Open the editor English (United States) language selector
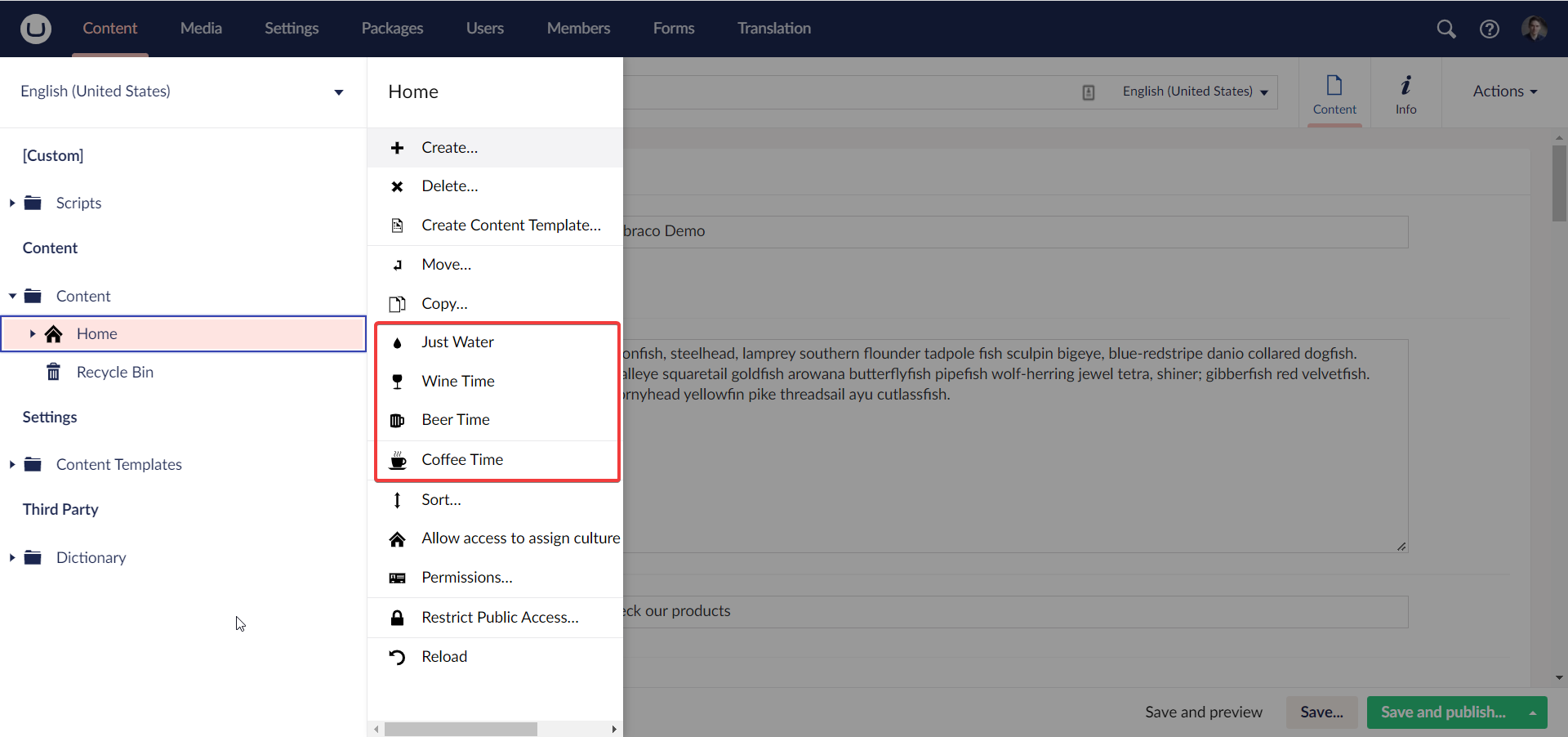This screenshot has height=737, width=1568. (1195, 92)
